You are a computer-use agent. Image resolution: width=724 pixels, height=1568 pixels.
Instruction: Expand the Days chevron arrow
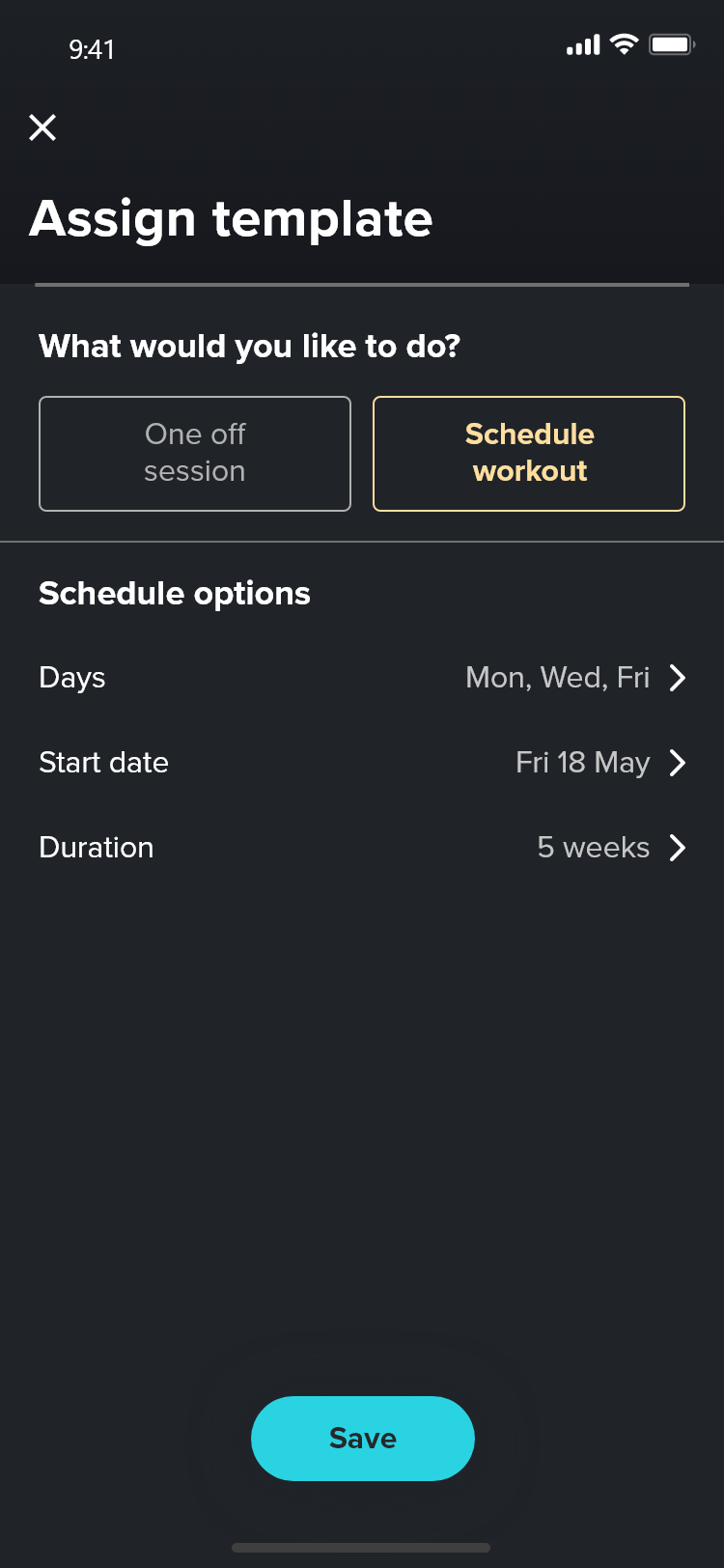[678, 678]
